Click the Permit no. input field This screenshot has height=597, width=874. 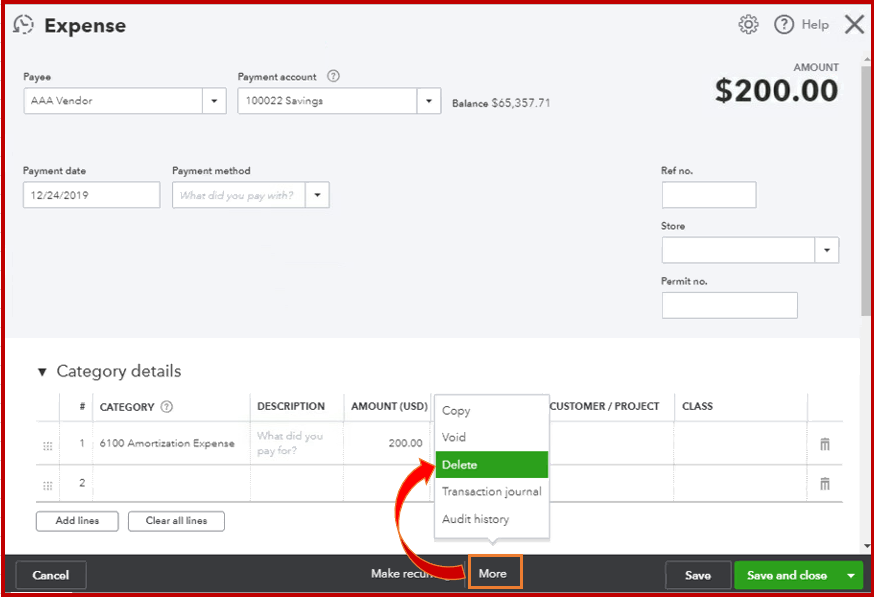[730, 305]
